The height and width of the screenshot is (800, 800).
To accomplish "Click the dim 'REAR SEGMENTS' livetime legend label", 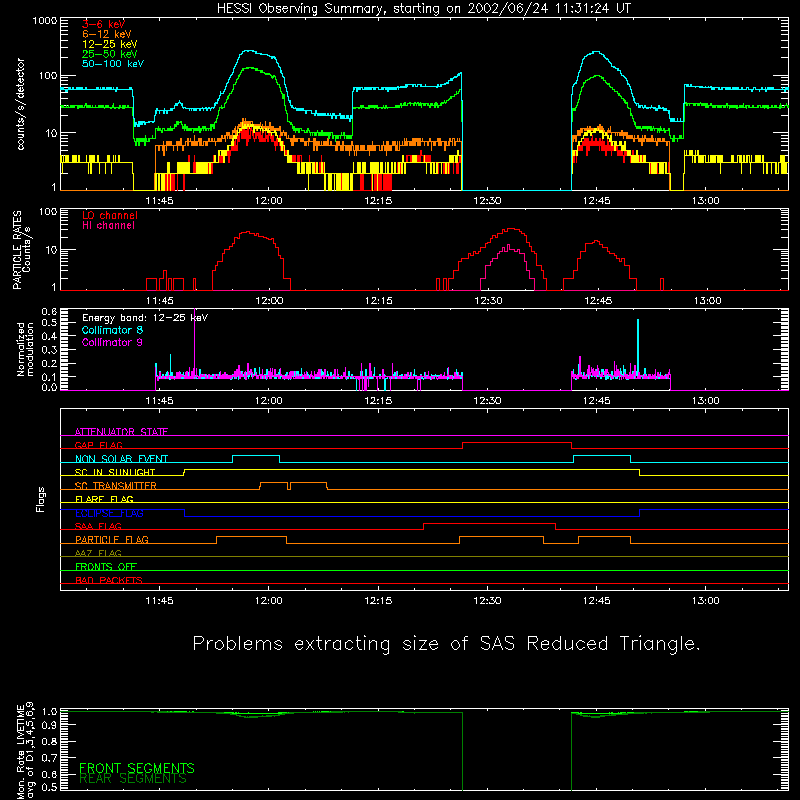I will click(133, 779).
